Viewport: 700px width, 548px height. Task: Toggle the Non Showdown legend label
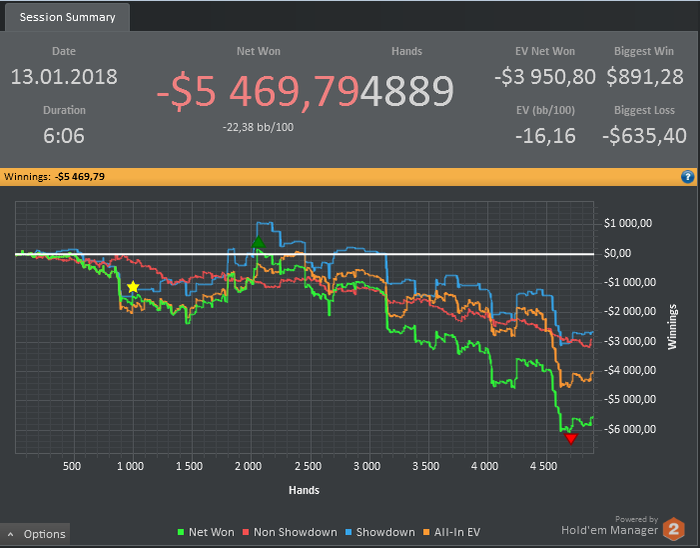[x=295, y=532]
